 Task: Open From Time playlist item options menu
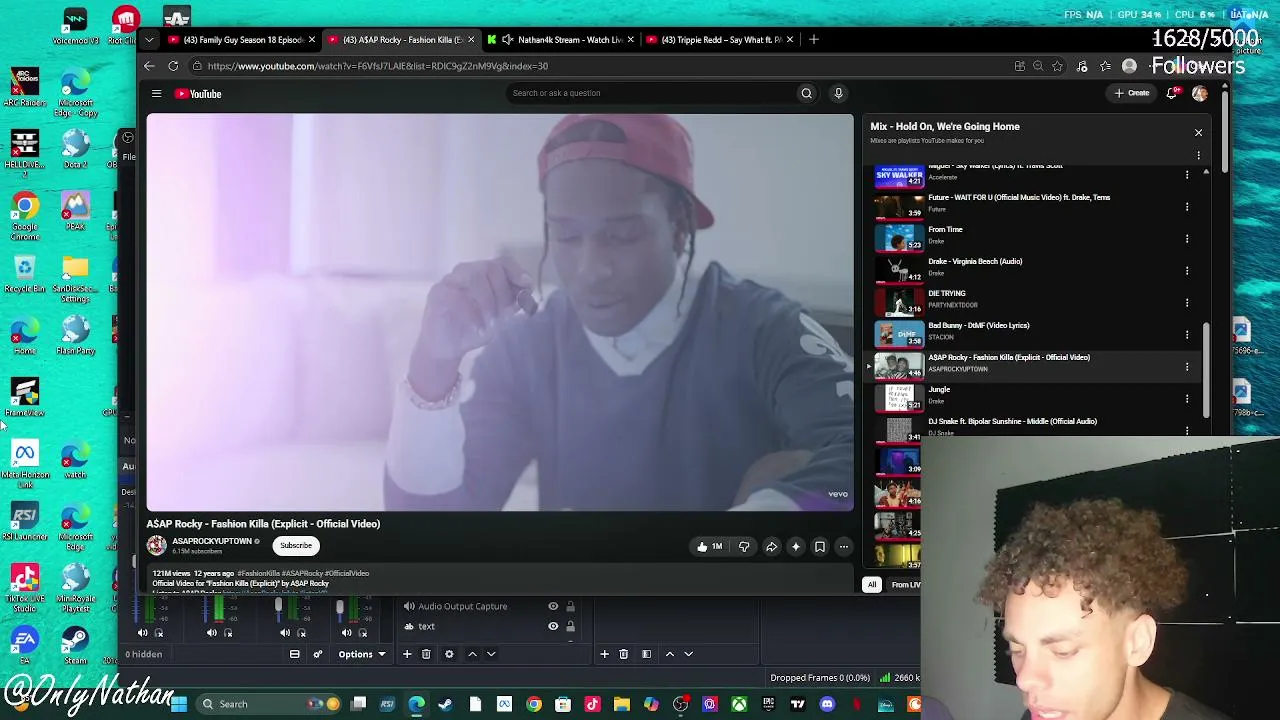pyautogui.click(x=1187, y=238)
